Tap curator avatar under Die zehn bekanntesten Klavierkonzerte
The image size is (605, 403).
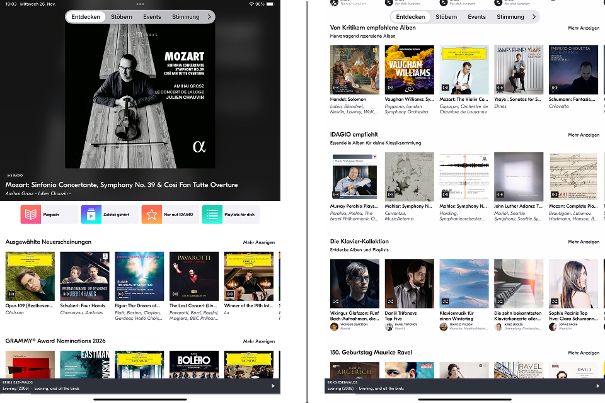[498, 327]
